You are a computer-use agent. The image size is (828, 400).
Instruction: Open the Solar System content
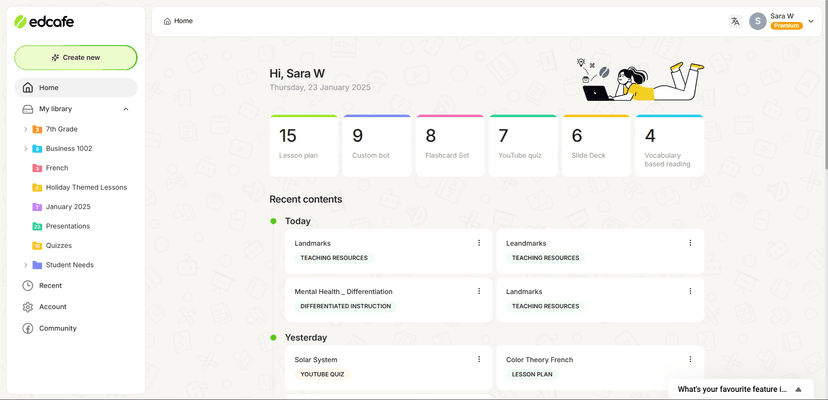(316, 360)
